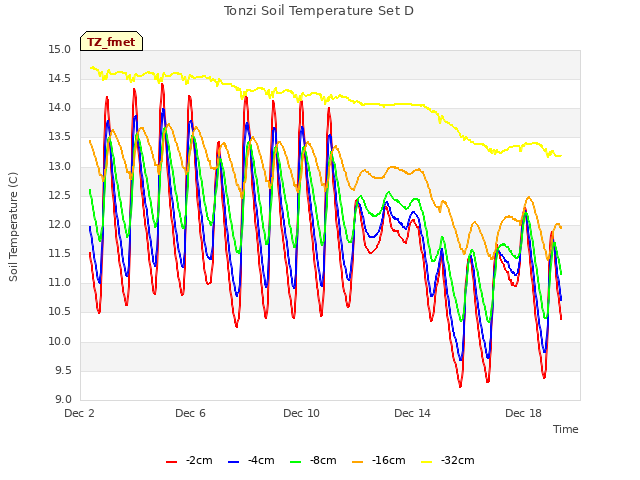
Task: Click the 12.0 y-axis tick label
Action: 60,224
